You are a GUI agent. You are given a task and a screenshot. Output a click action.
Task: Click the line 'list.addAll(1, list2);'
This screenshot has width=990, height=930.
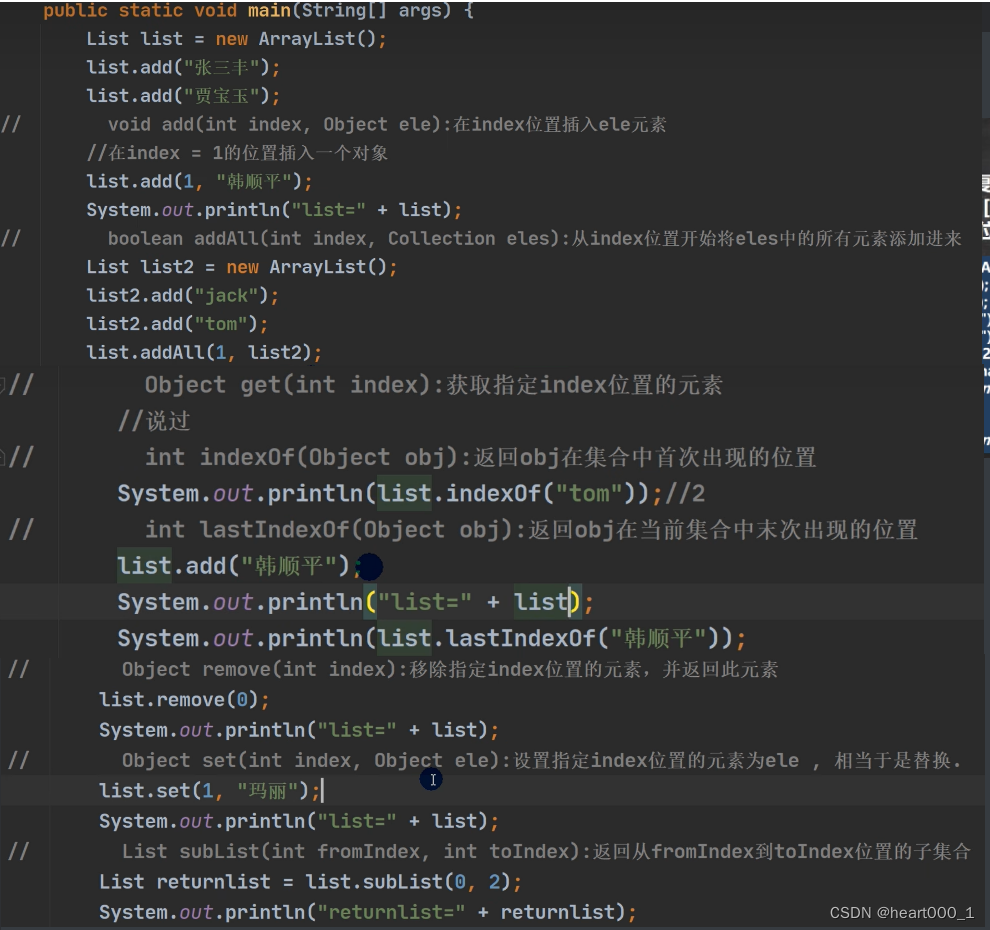point(204,352)
